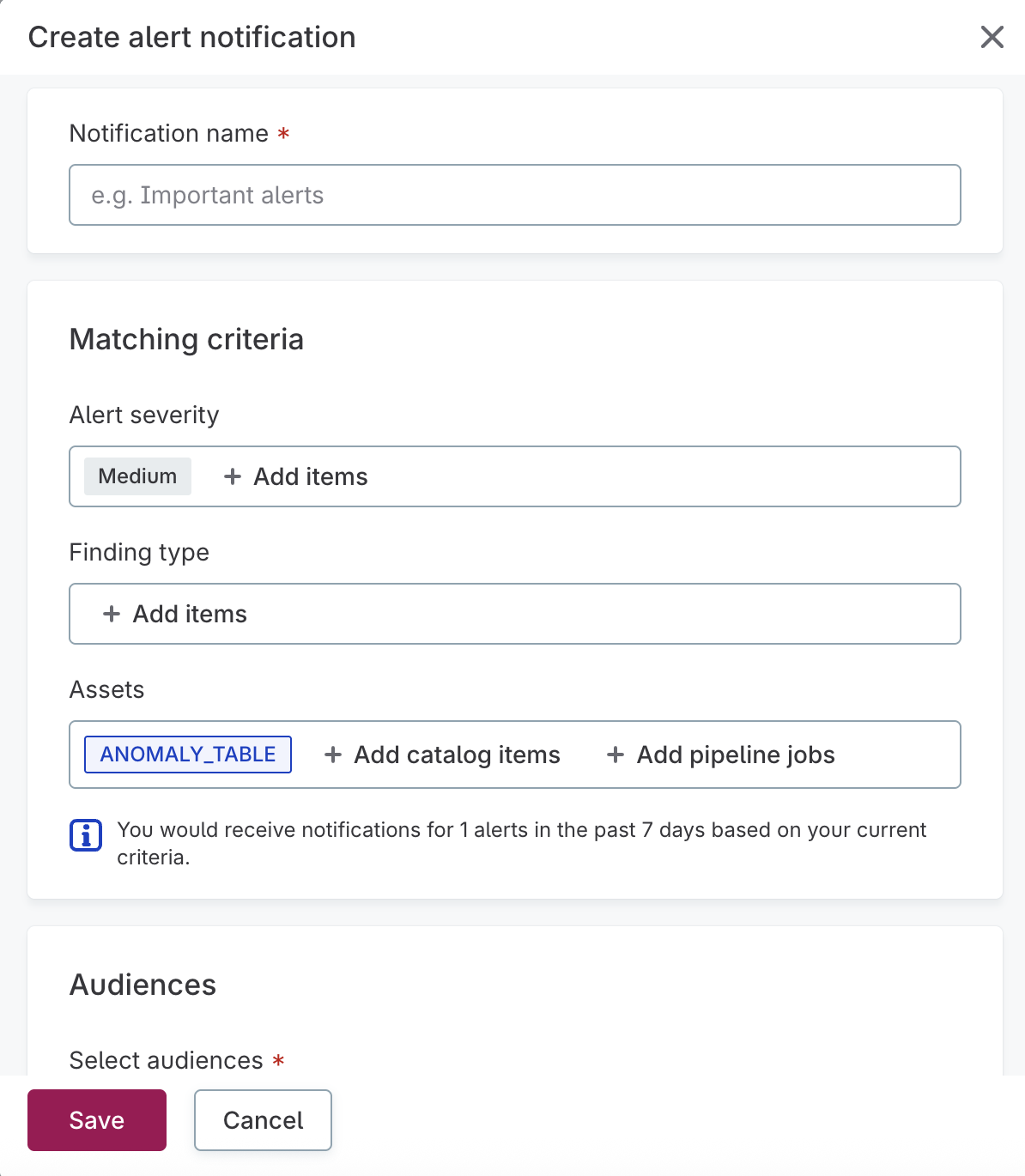Click the plus icon in the Finding type field

coord(111,614)
